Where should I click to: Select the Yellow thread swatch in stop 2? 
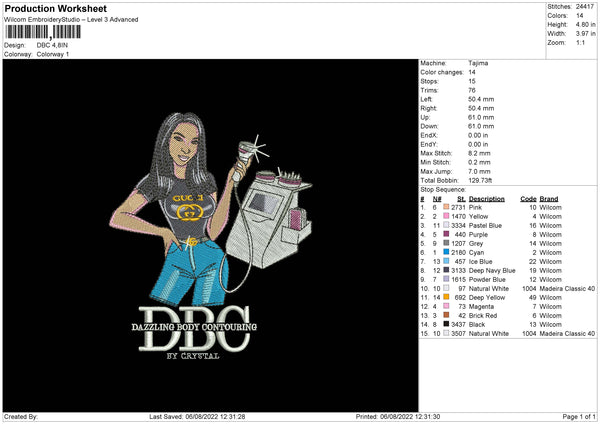click(444, 216)
